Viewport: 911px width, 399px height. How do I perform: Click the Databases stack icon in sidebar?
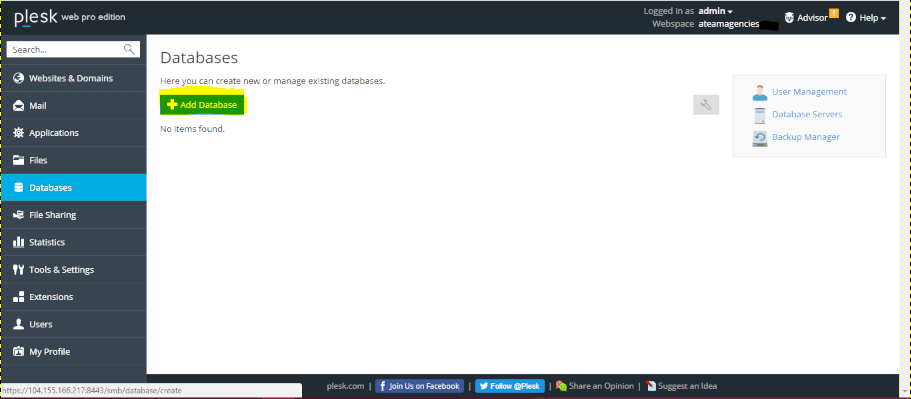pyautogui.click(x=18, y=188)
